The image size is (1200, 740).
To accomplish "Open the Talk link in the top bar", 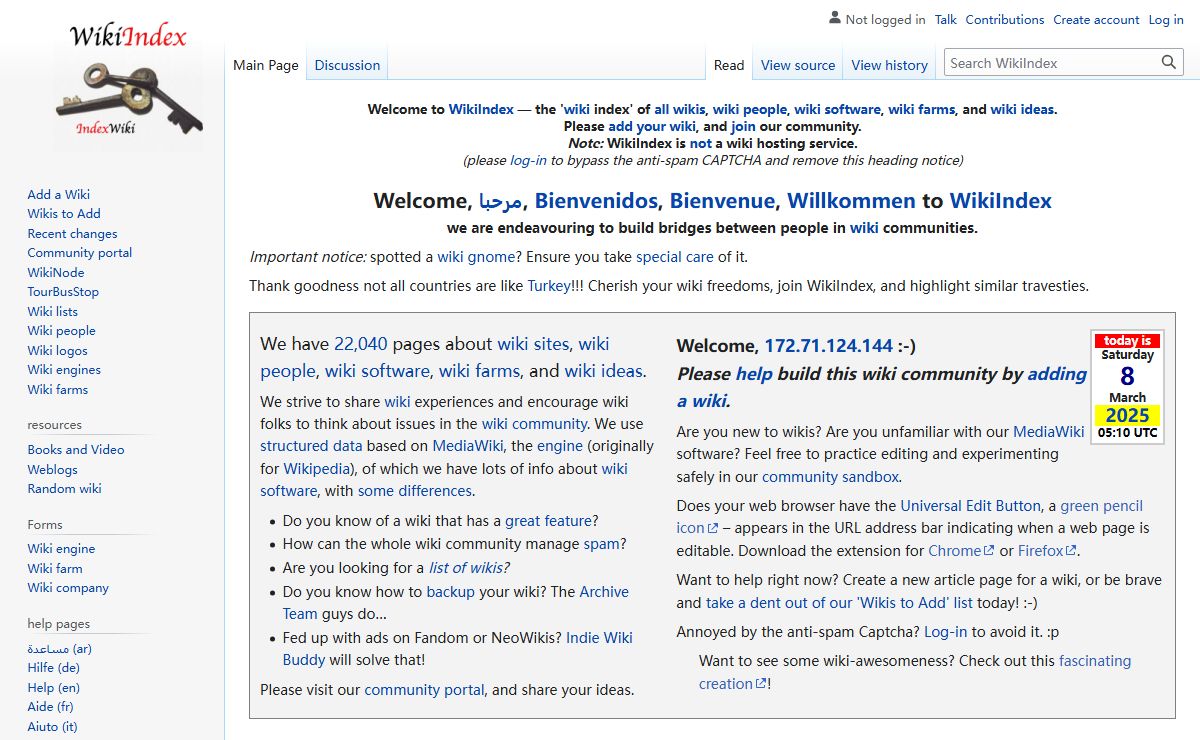I will pyautogui.click(x=946, y=19).
